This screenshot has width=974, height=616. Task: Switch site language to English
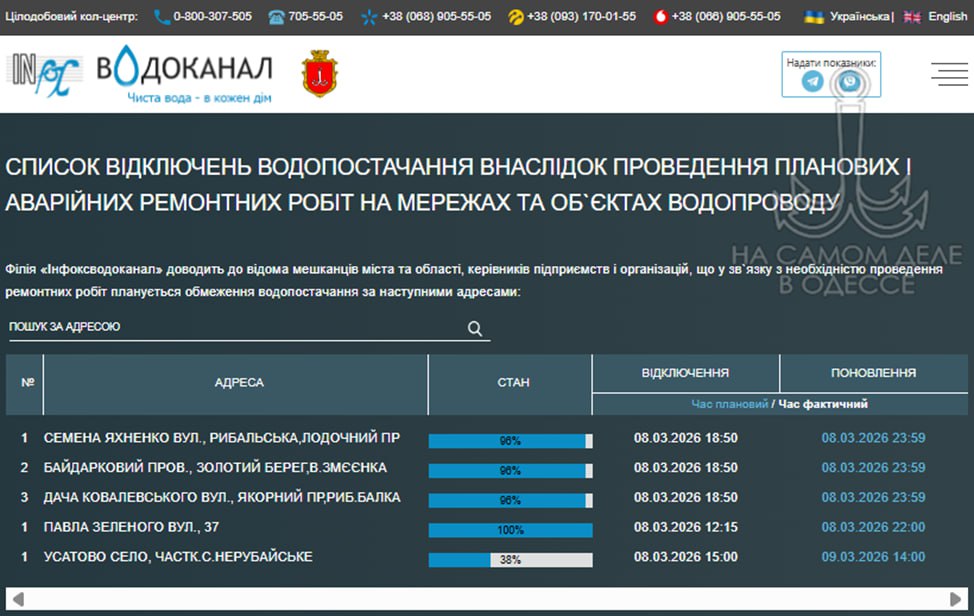(x=947, y=17)
